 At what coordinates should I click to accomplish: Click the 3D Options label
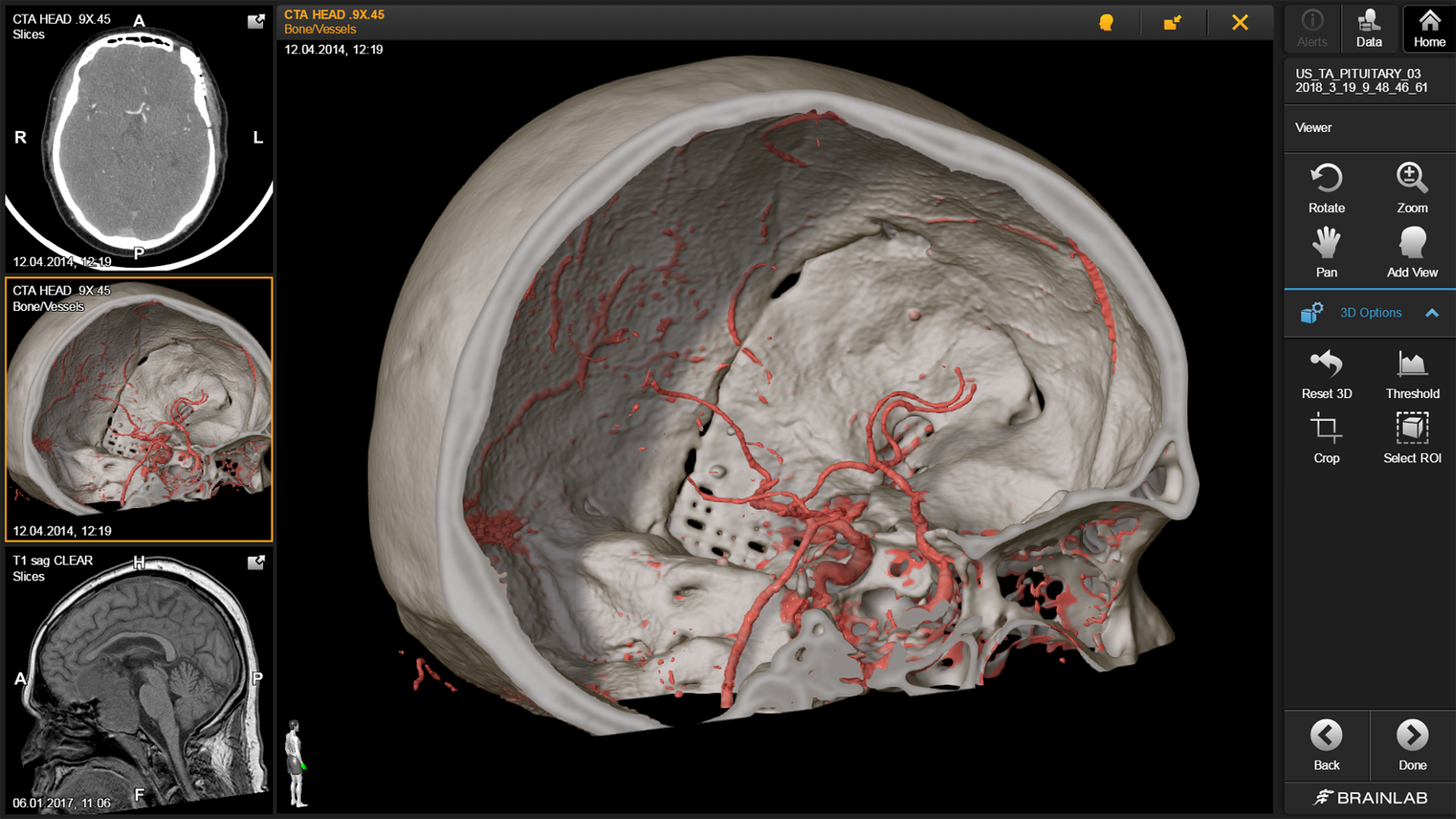point(1371,313)
